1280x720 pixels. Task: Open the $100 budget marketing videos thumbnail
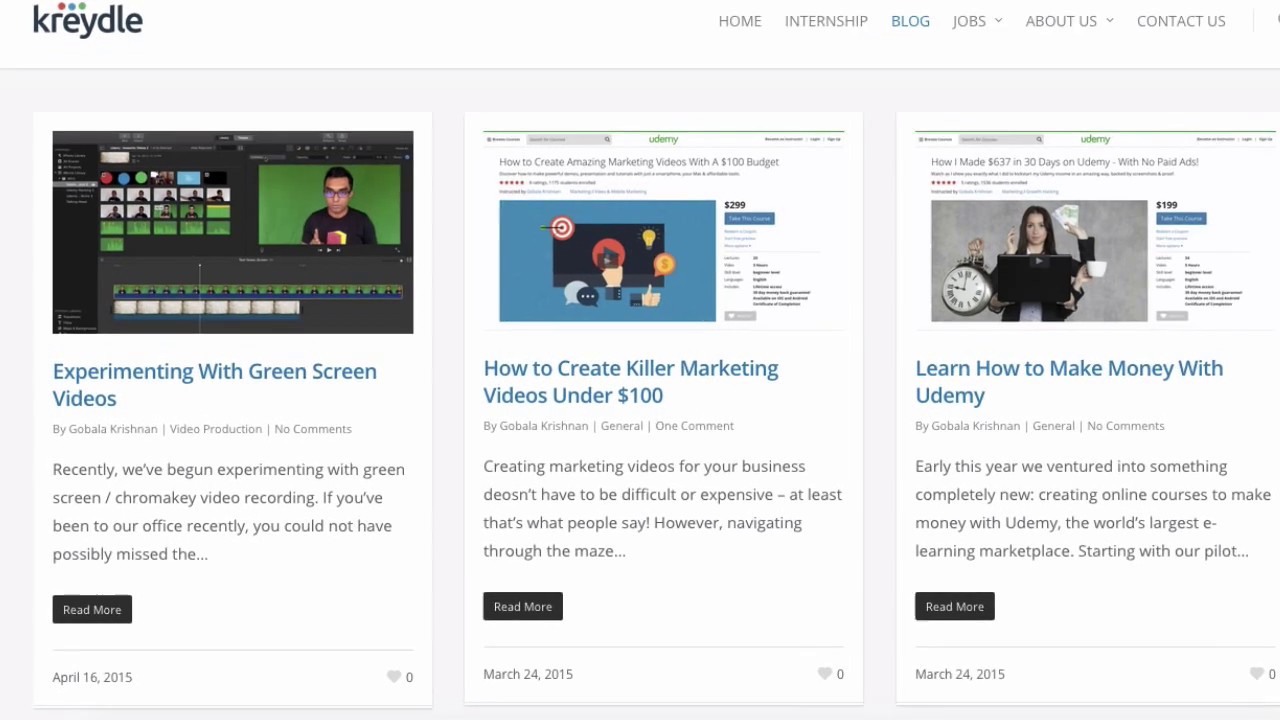click(664, 230)
